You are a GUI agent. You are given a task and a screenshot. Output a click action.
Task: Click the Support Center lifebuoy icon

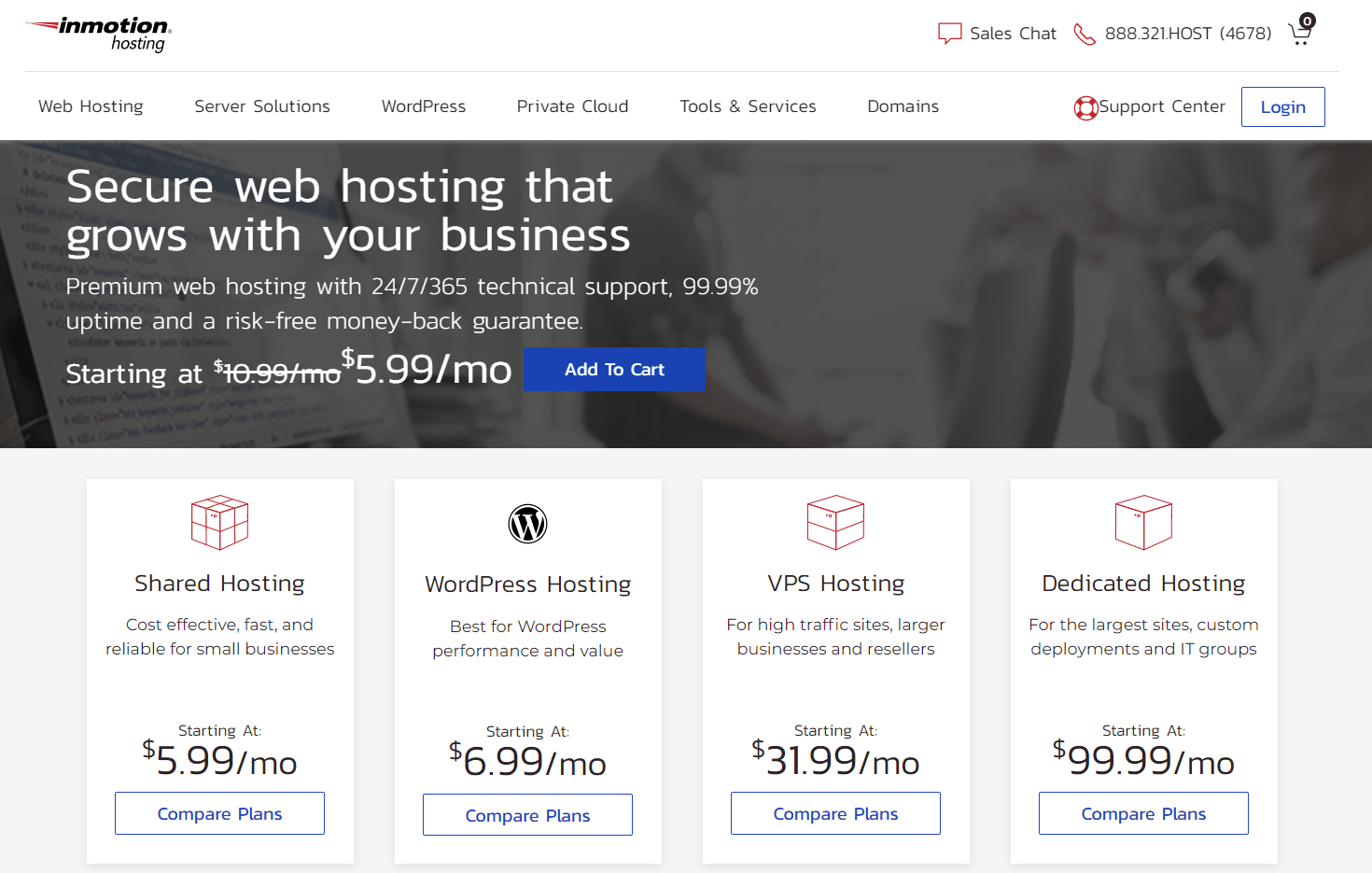click(1085, 108)
